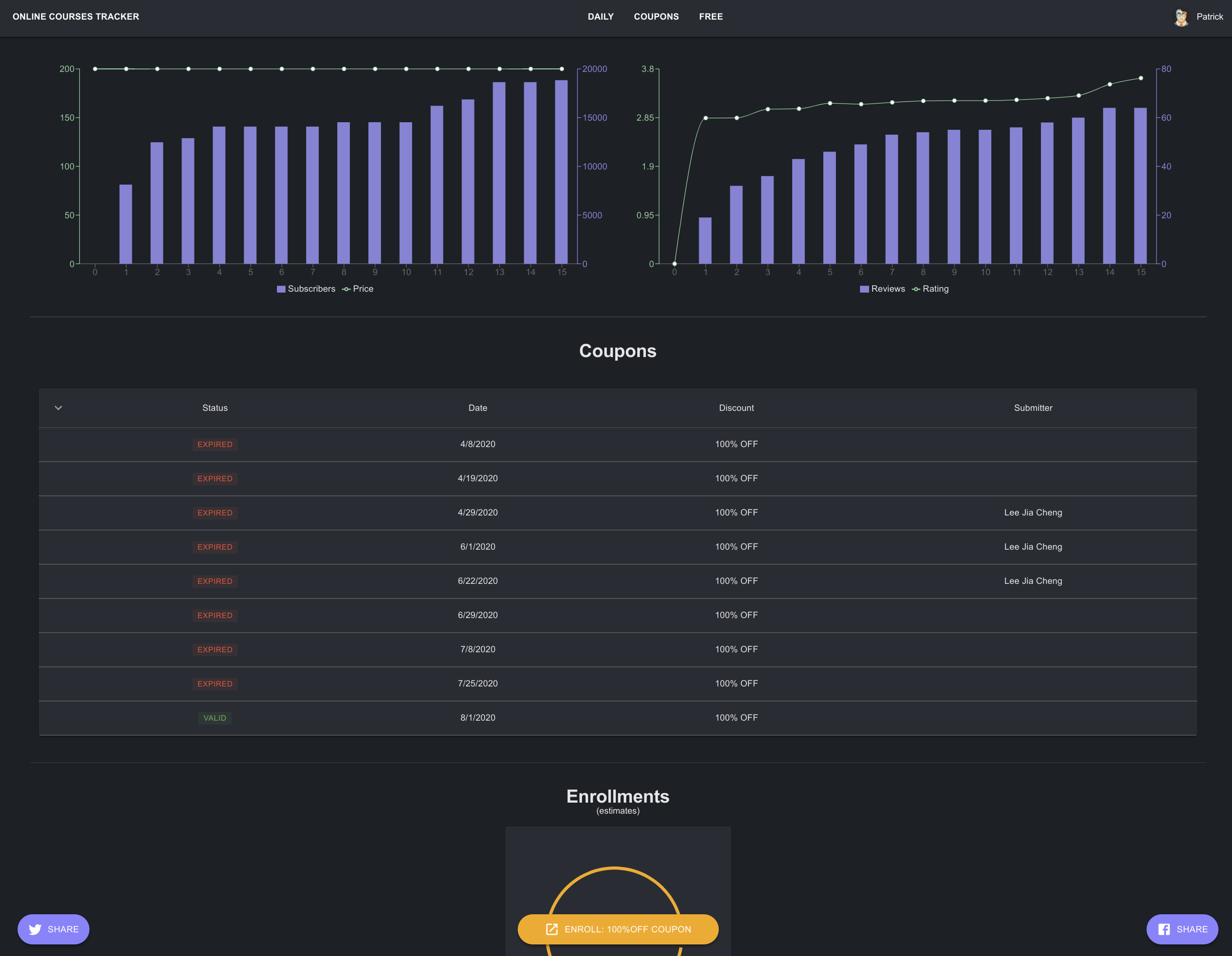Open the COUPONS navigation tab
Viewport: 1232px width, 956px height.
click(x=656, y=17)
